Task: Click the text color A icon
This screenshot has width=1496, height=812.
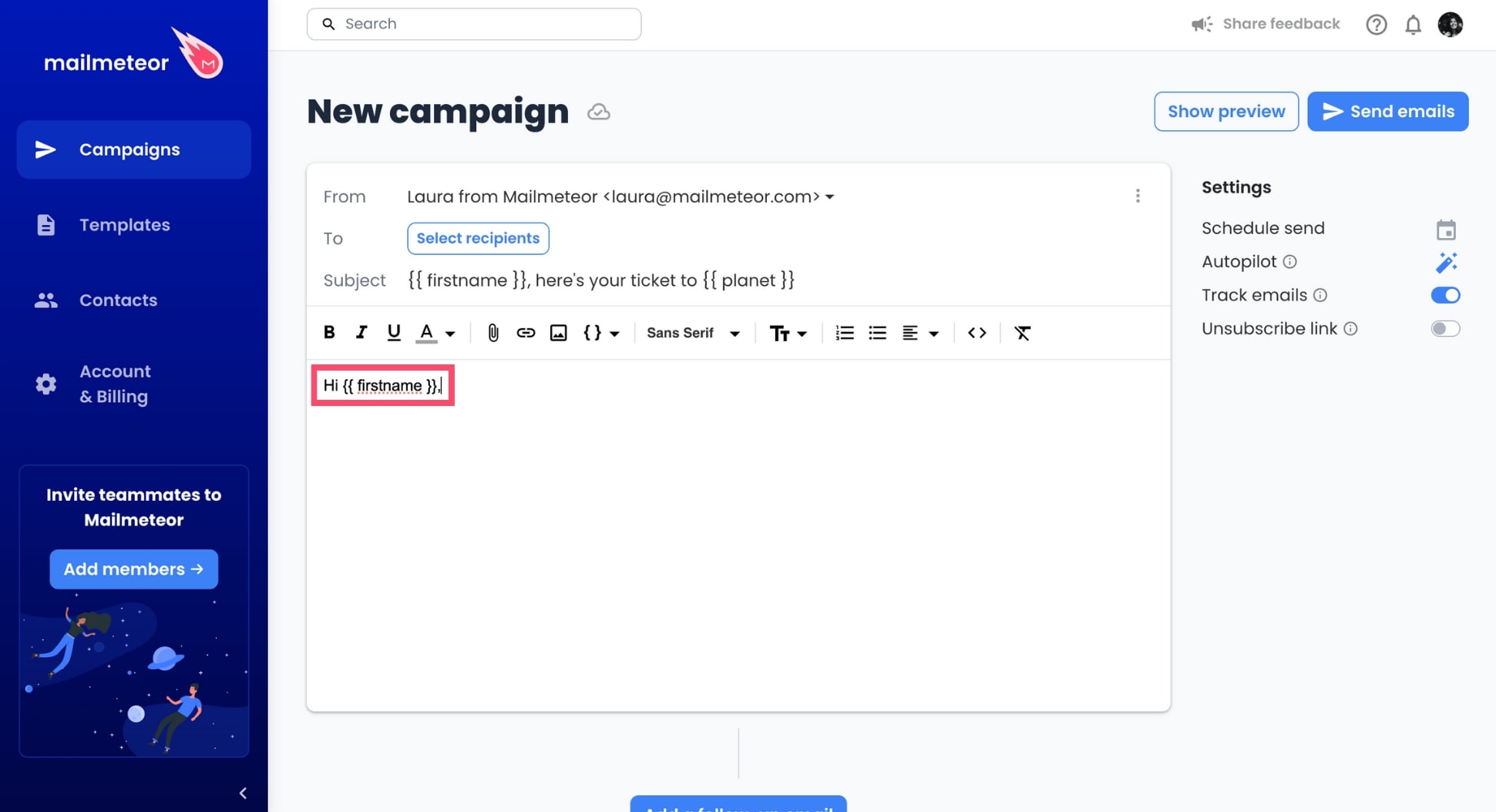Action: pyautogui.click(x=426, y=333)
